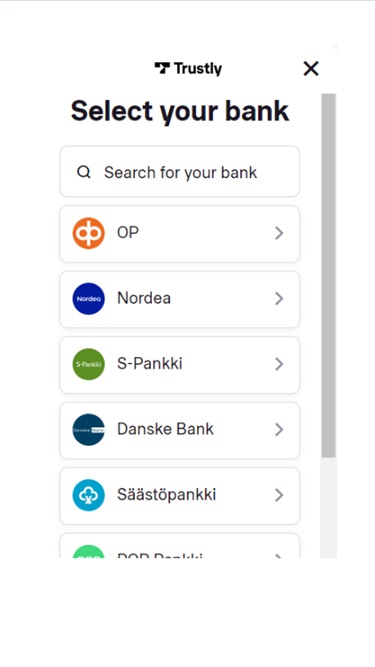Click the Trustly logo at top
Viewport: 375px width, 667px height.
click(x=188, y=68)
